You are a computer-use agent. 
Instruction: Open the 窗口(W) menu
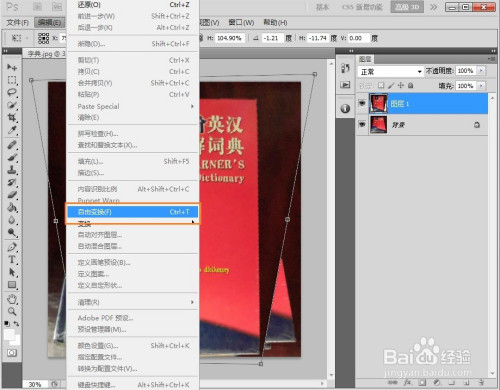[241, 22]
